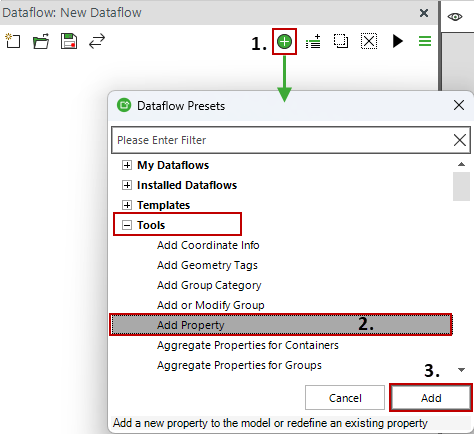Screen dimensions: 474x434
Task: Click the scroll up arrow in presets list
Action: coord(461,164)
